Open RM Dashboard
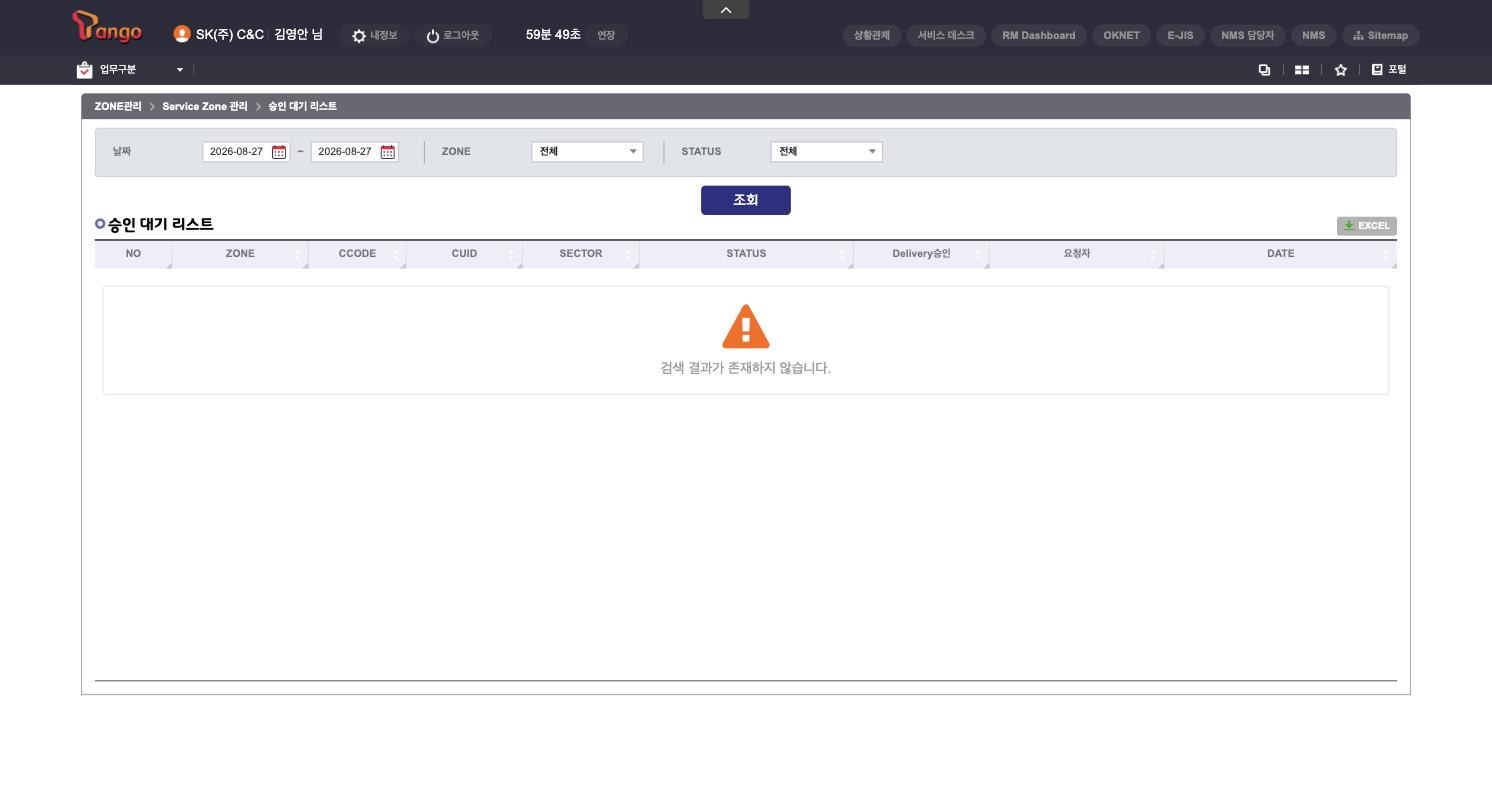This screenshot has height=812, width=1492. tap(1039, 36)
